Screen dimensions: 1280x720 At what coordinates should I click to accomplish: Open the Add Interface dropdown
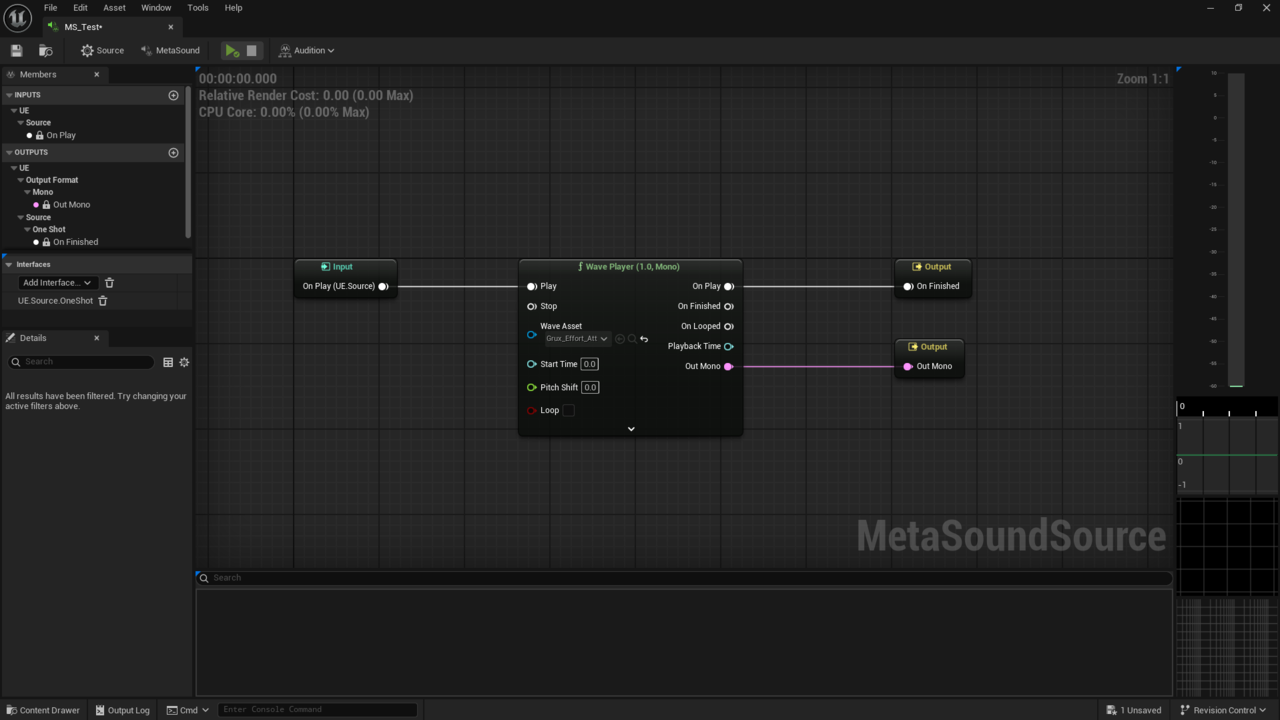(57, 283)
